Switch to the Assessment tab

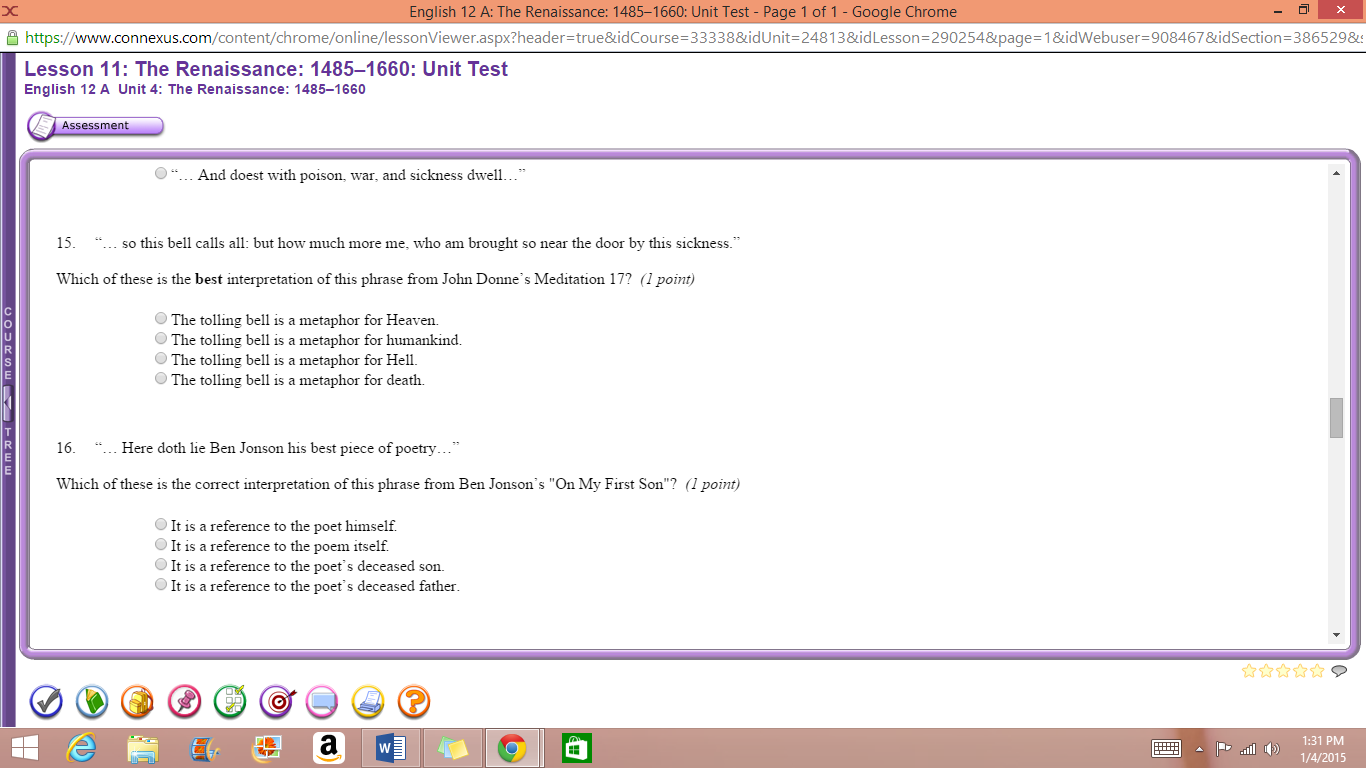click(95, 125)
